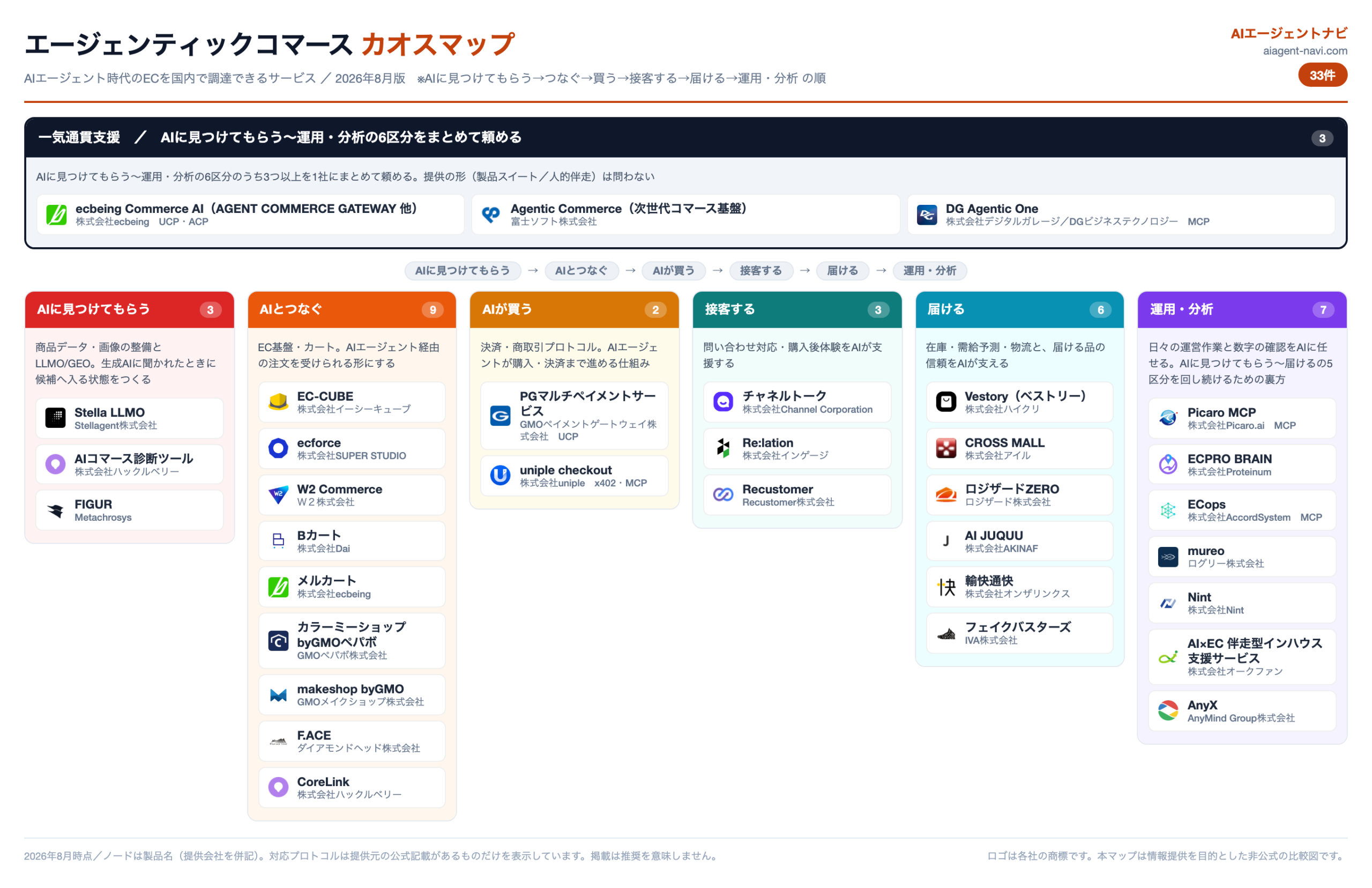Screen dimensions: 1372x888
Task: Click the AIとつなぐ count badge 9
Action: 433,309
